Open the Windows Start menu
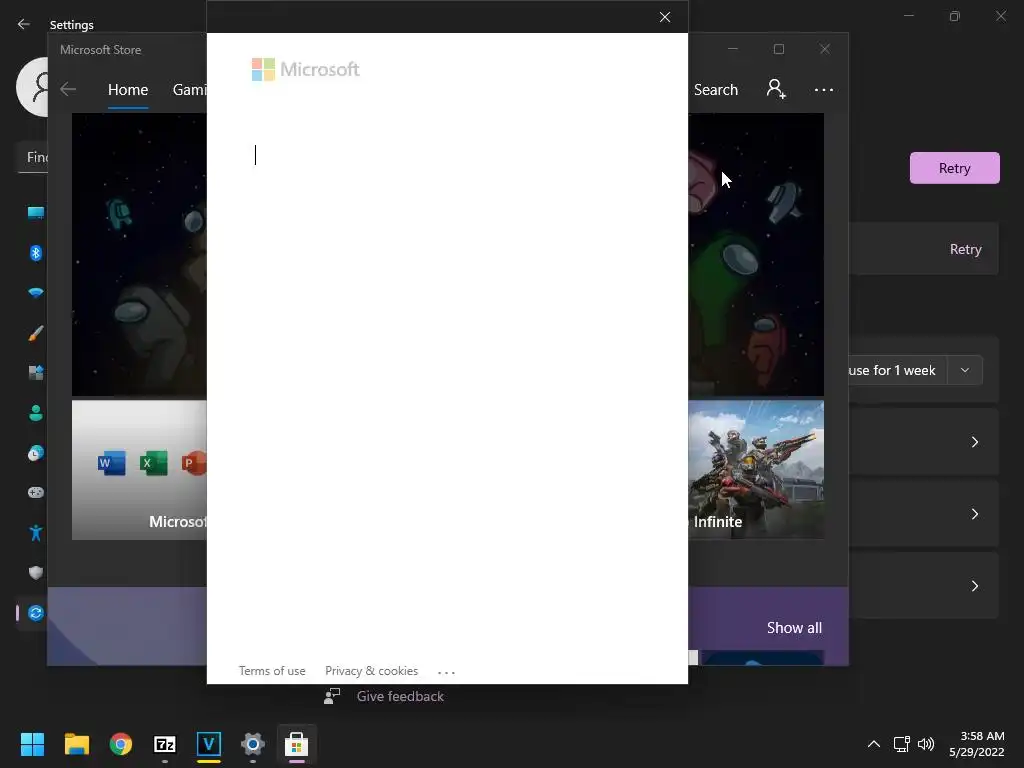 [32, 744]
